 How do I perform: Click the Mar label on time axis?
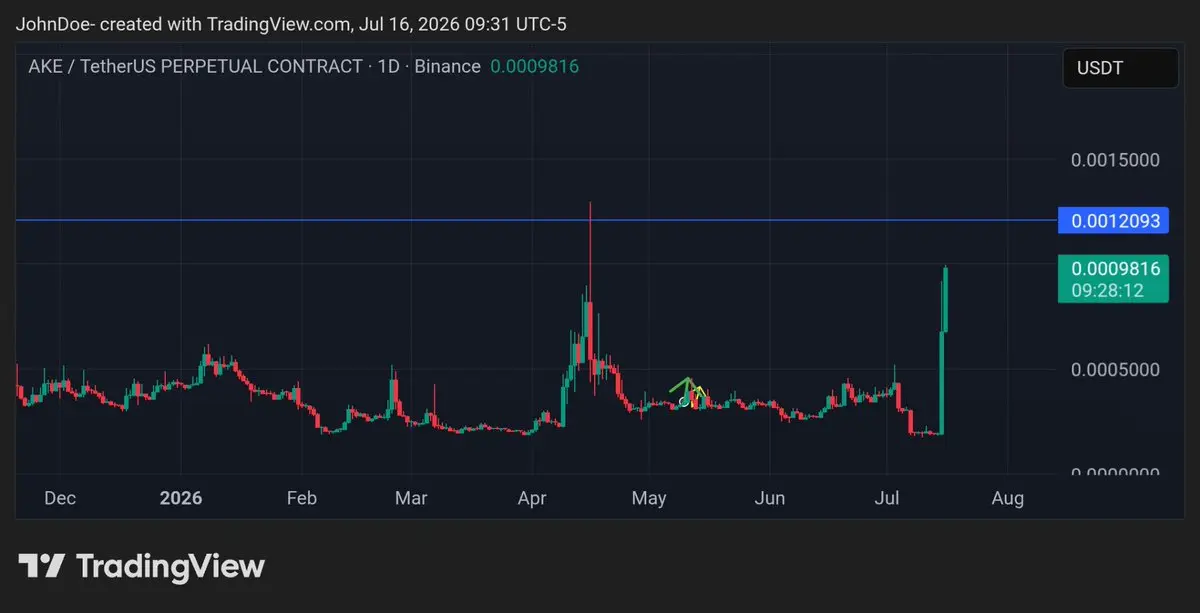point(411,498)
